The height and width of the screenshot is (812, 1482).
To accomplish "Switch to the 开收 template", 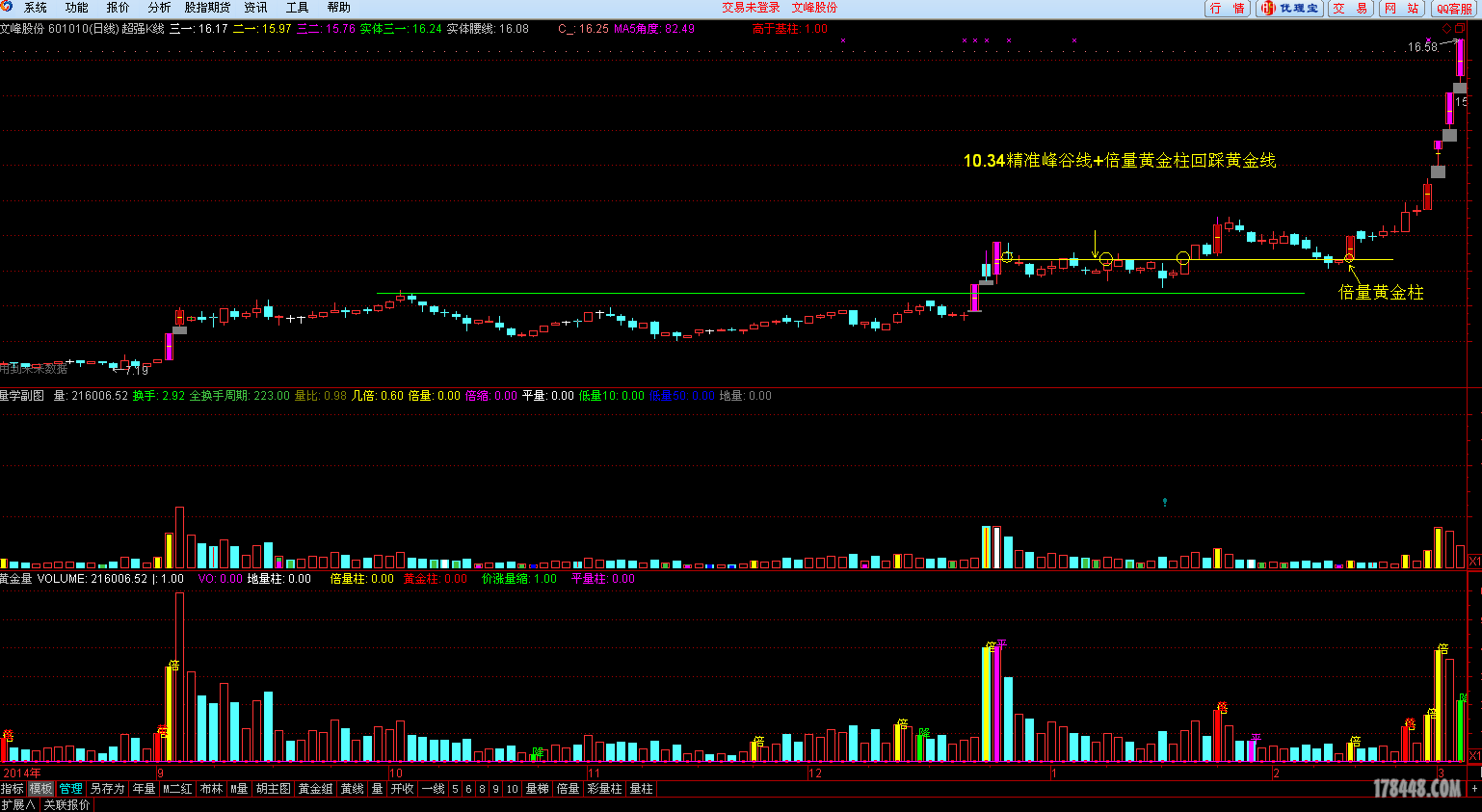I will [402, 789].
